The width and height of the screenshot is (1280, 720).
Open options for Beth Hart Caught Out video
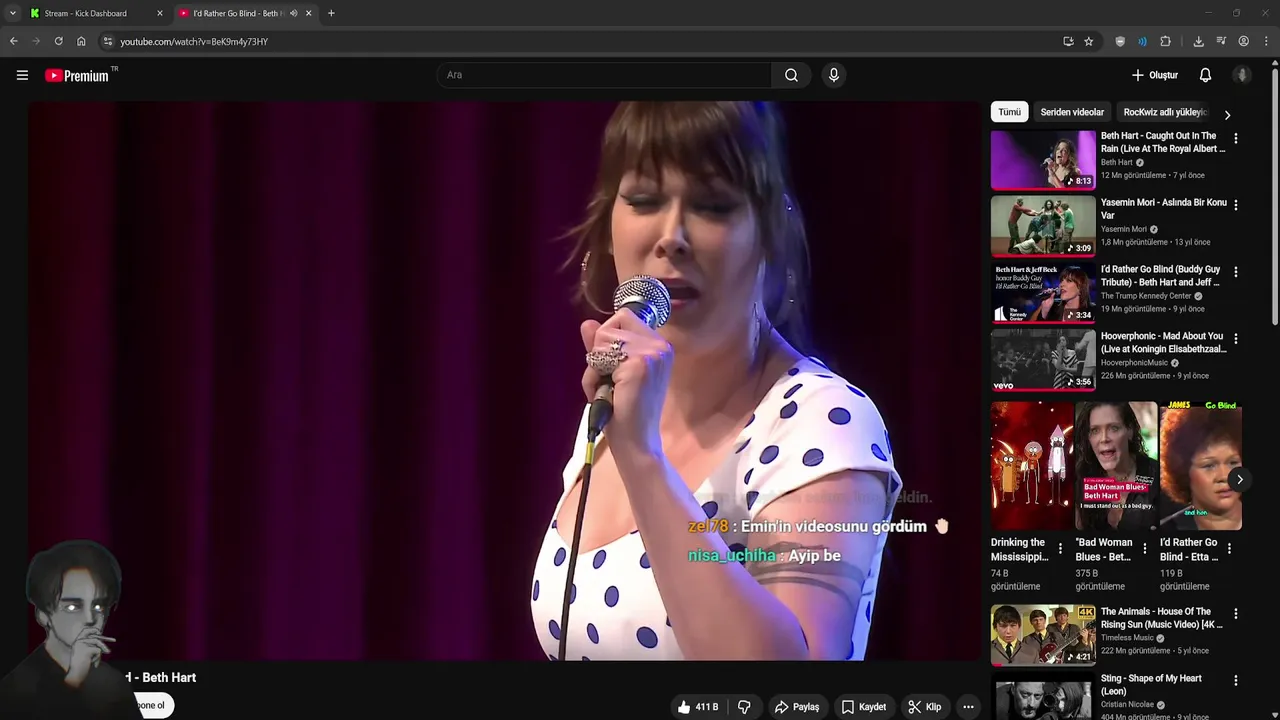(x=1235, y=139)
